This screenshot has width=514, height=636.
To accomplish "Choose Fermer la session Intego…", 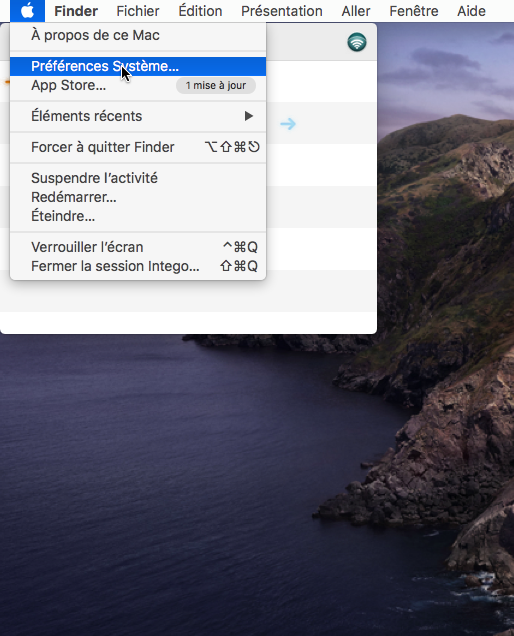I will point(138,266).
